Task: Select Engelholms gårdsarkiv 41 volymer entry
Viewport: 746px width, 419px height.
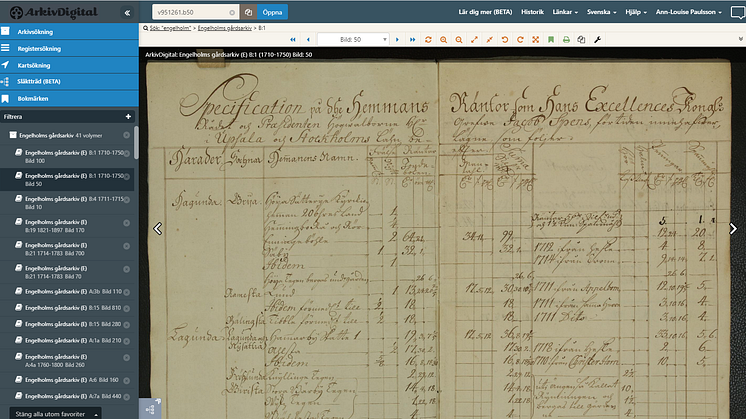Action: point(65,136)
